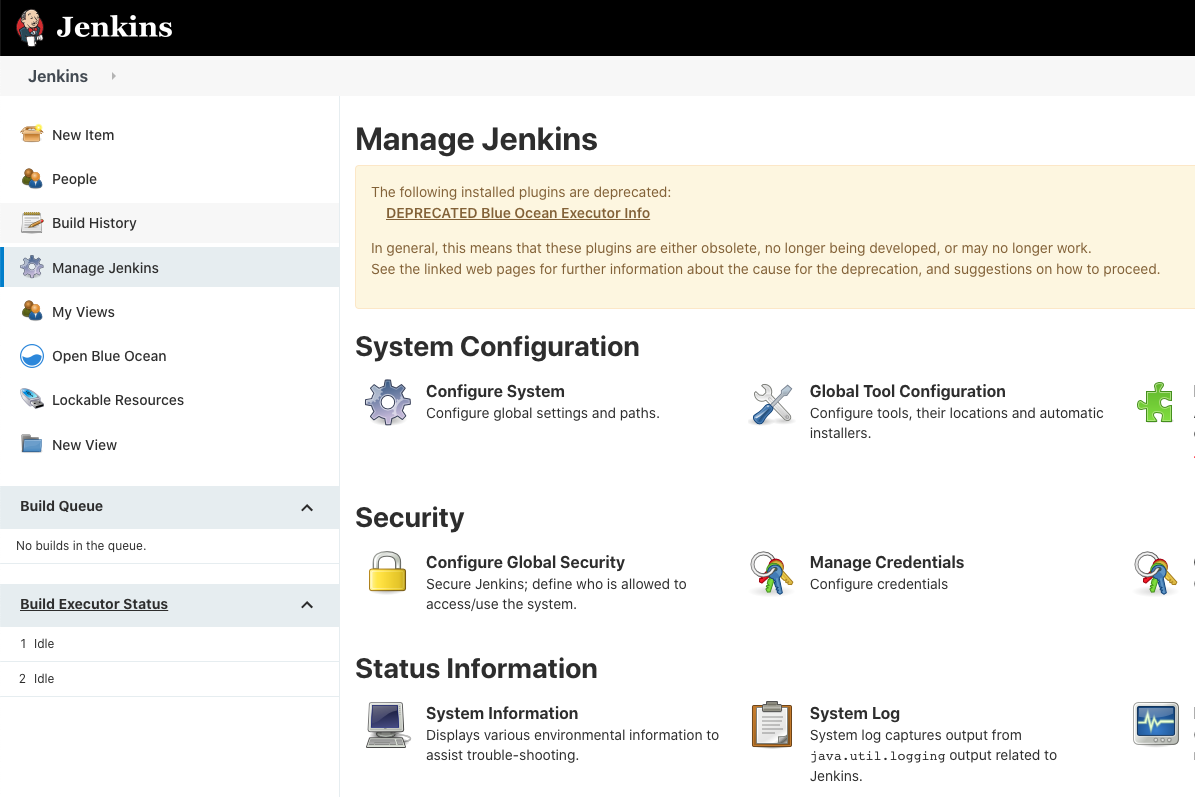Click the Manage Jenkins page heading
The image size is (1195, 797).
tap(476, 139)
